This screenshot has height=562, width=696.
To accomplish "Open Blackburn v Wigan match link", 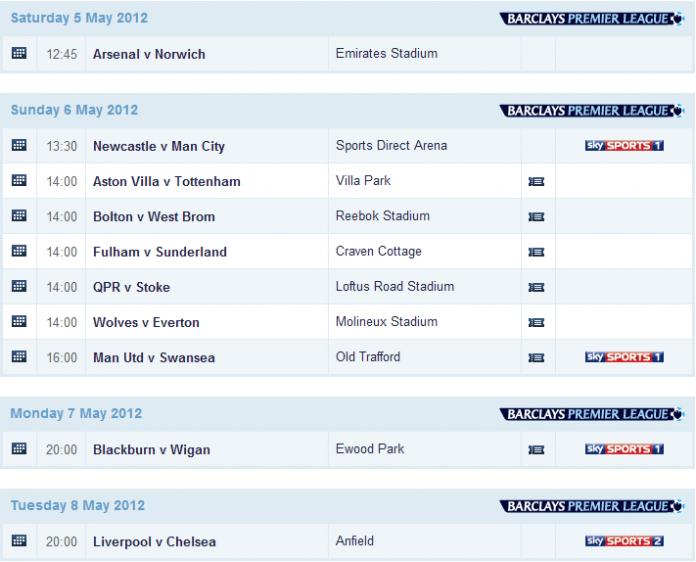I will [152, 450].
